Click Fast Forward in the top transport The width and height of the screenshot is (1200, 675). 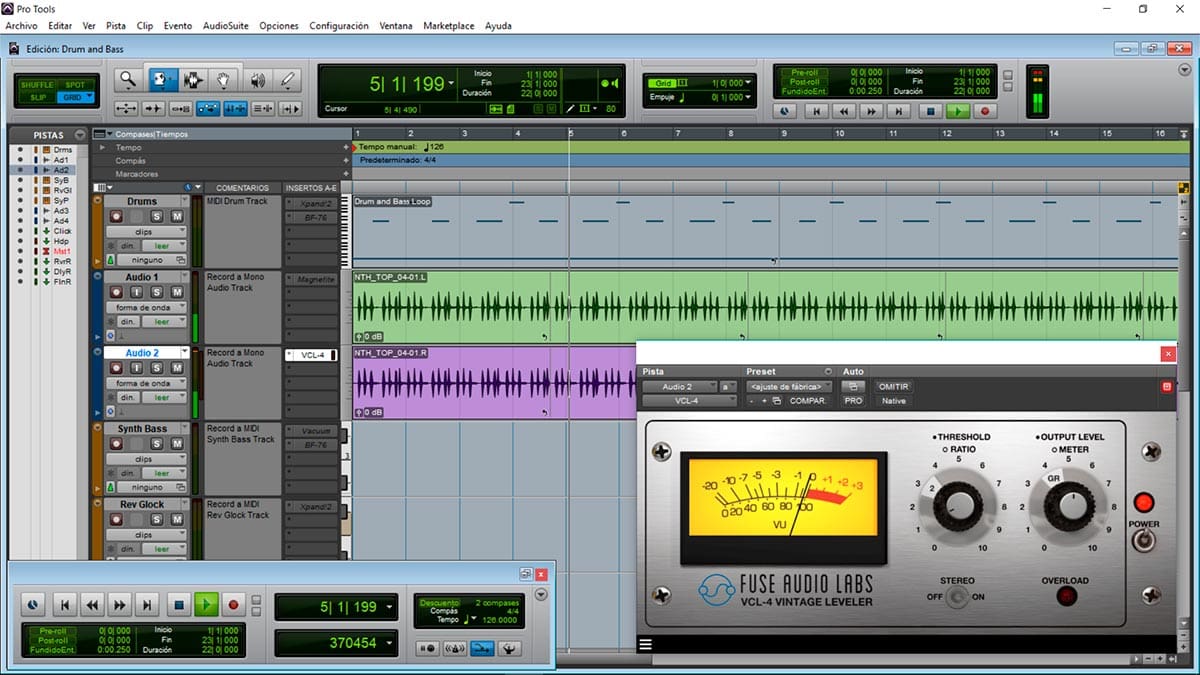[873, 112]
